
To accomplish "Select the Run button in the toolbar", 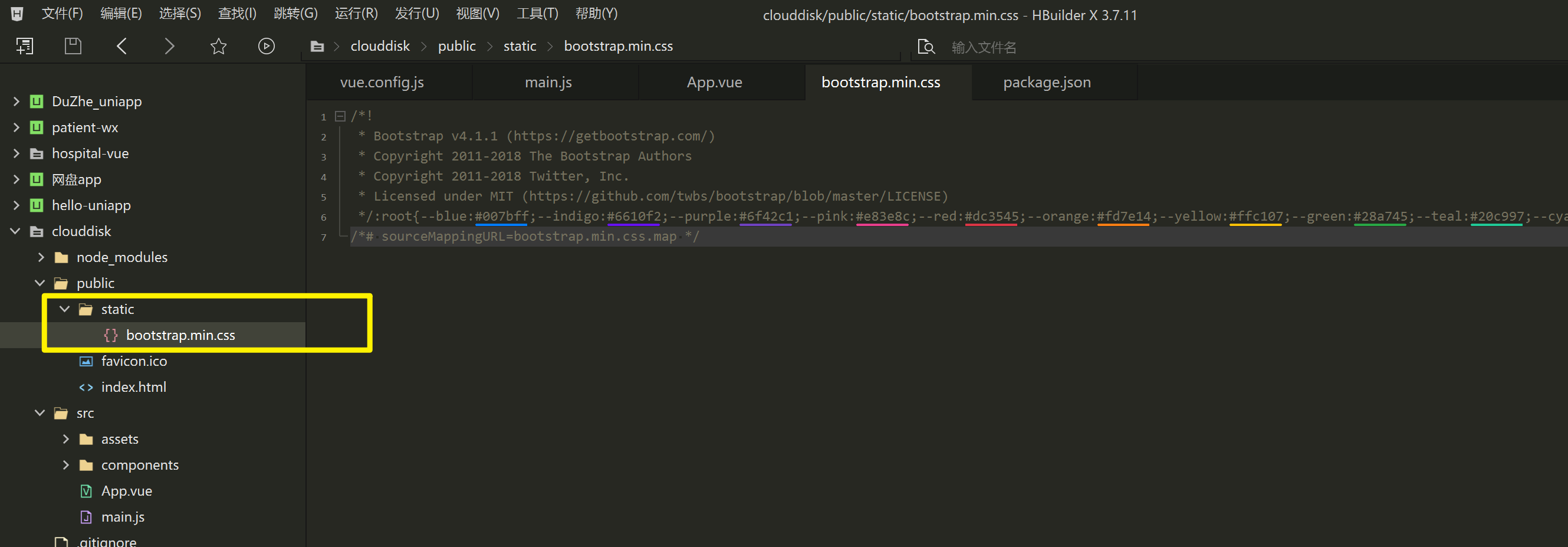I will click(266, 45).
